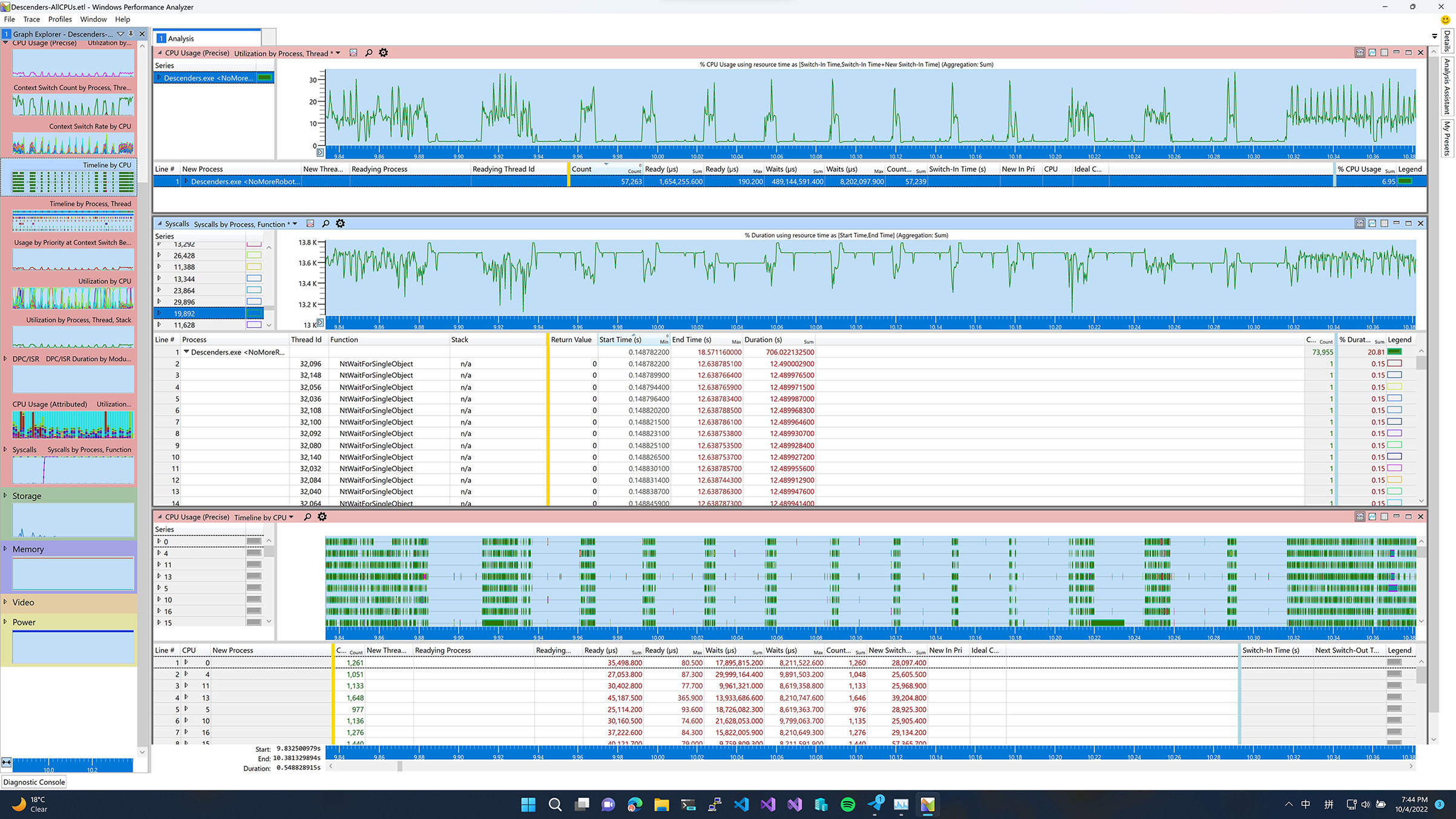Open the settings gear in CPU Usage (Precise)

383,53
